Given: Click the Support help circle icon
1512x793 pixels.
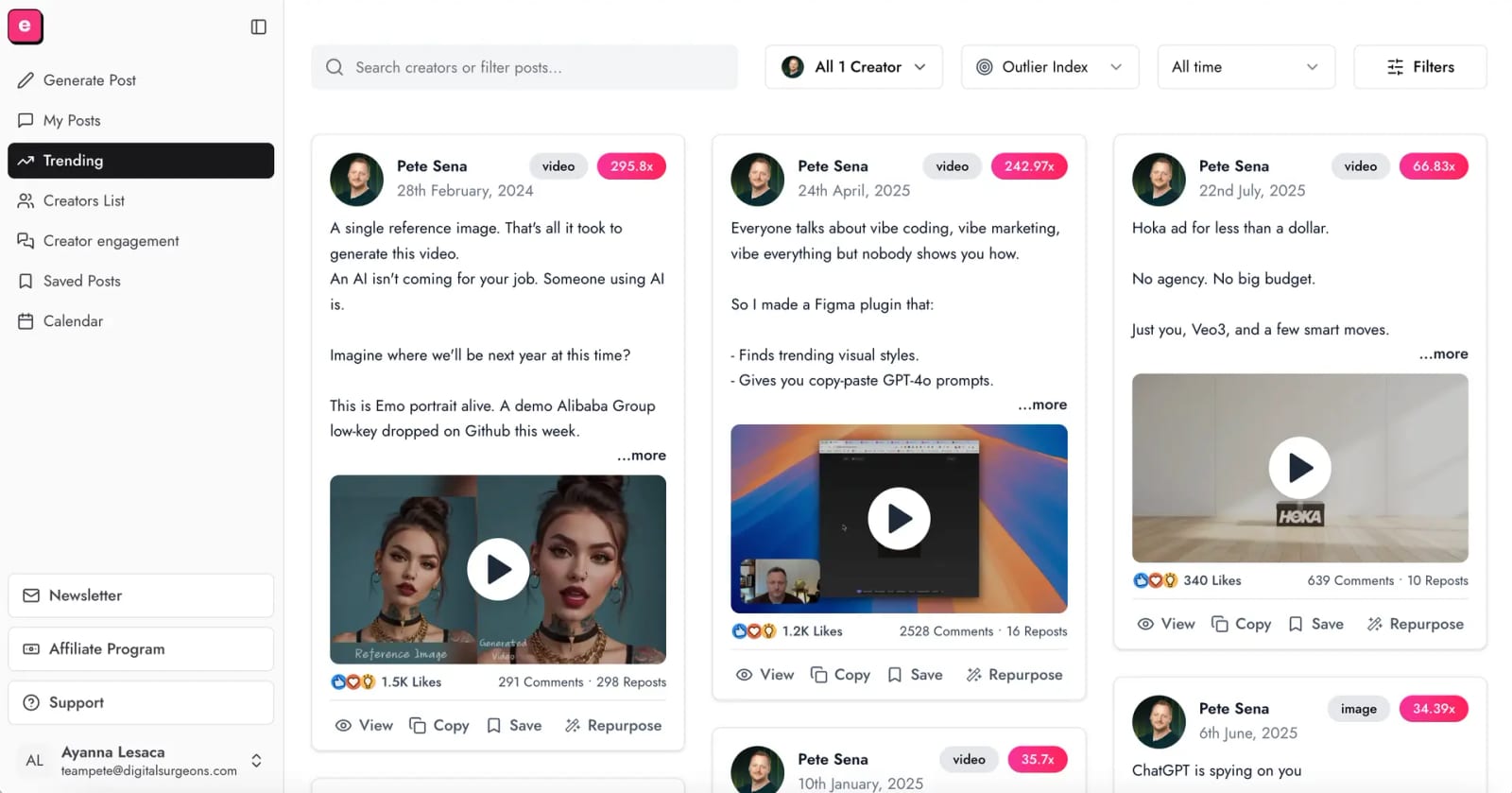Looking at the screenshot, I should coord(31,702).
